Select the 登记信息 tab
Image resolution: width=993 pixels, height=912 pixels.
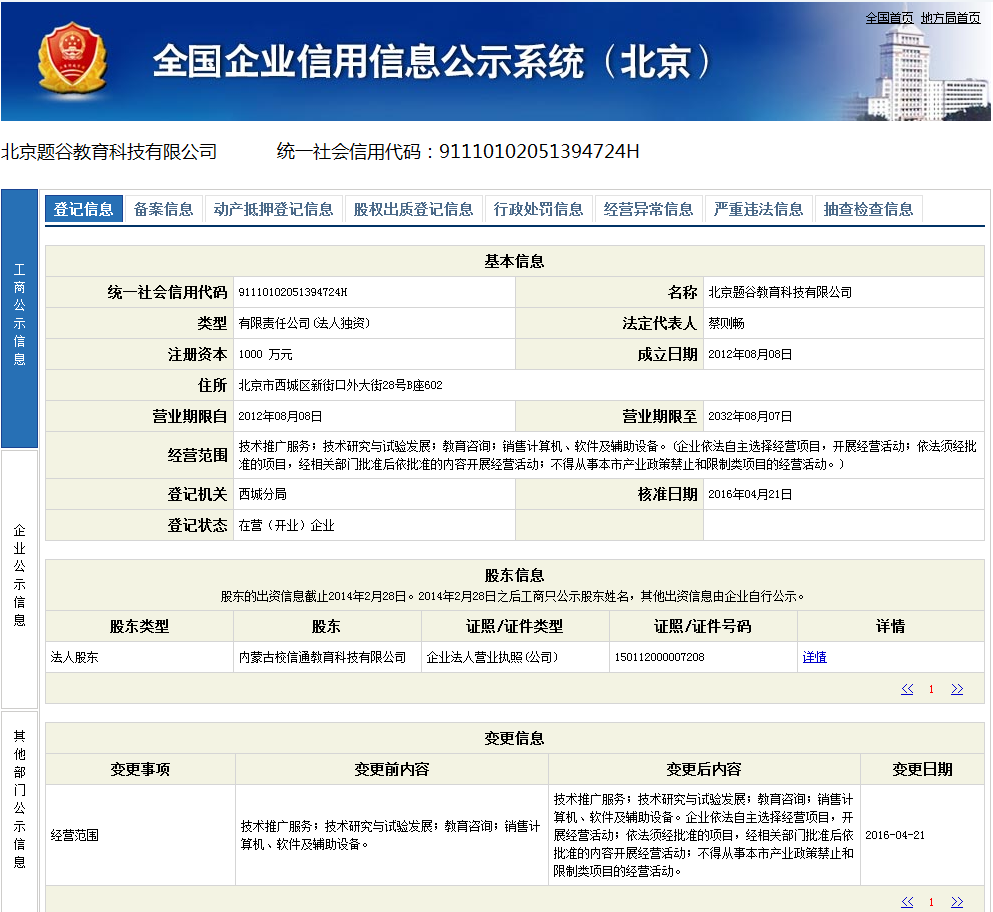pos(84,209)
